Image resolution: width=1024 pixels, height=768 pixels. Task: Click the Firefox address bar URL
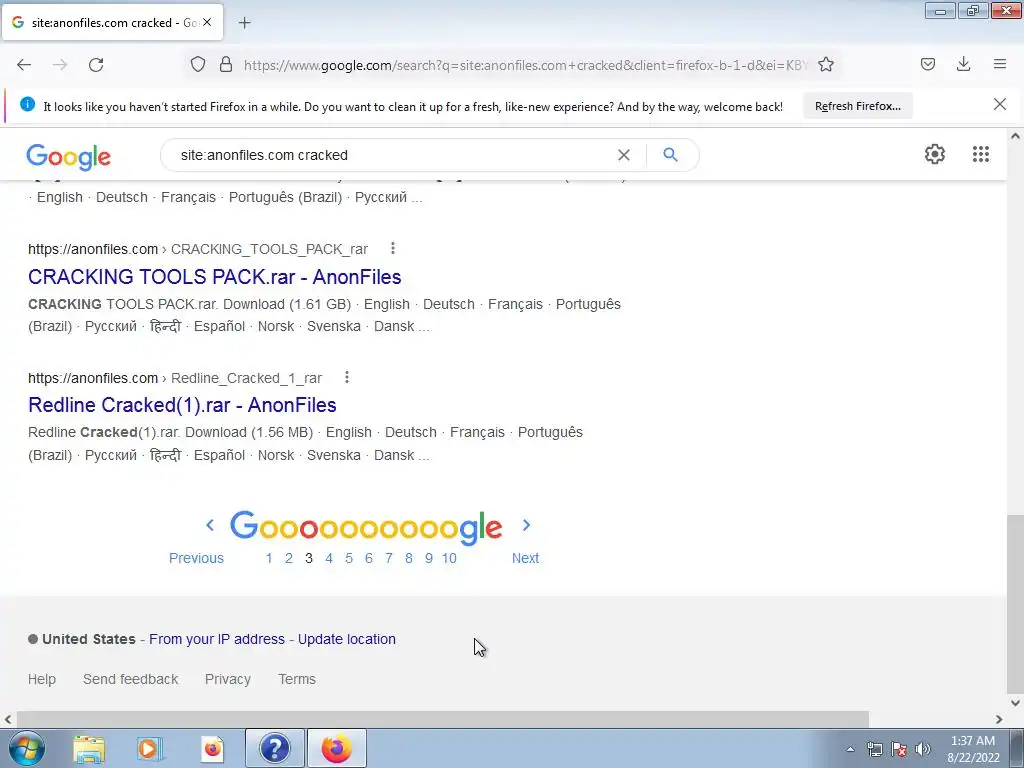(x=526, y=65)
